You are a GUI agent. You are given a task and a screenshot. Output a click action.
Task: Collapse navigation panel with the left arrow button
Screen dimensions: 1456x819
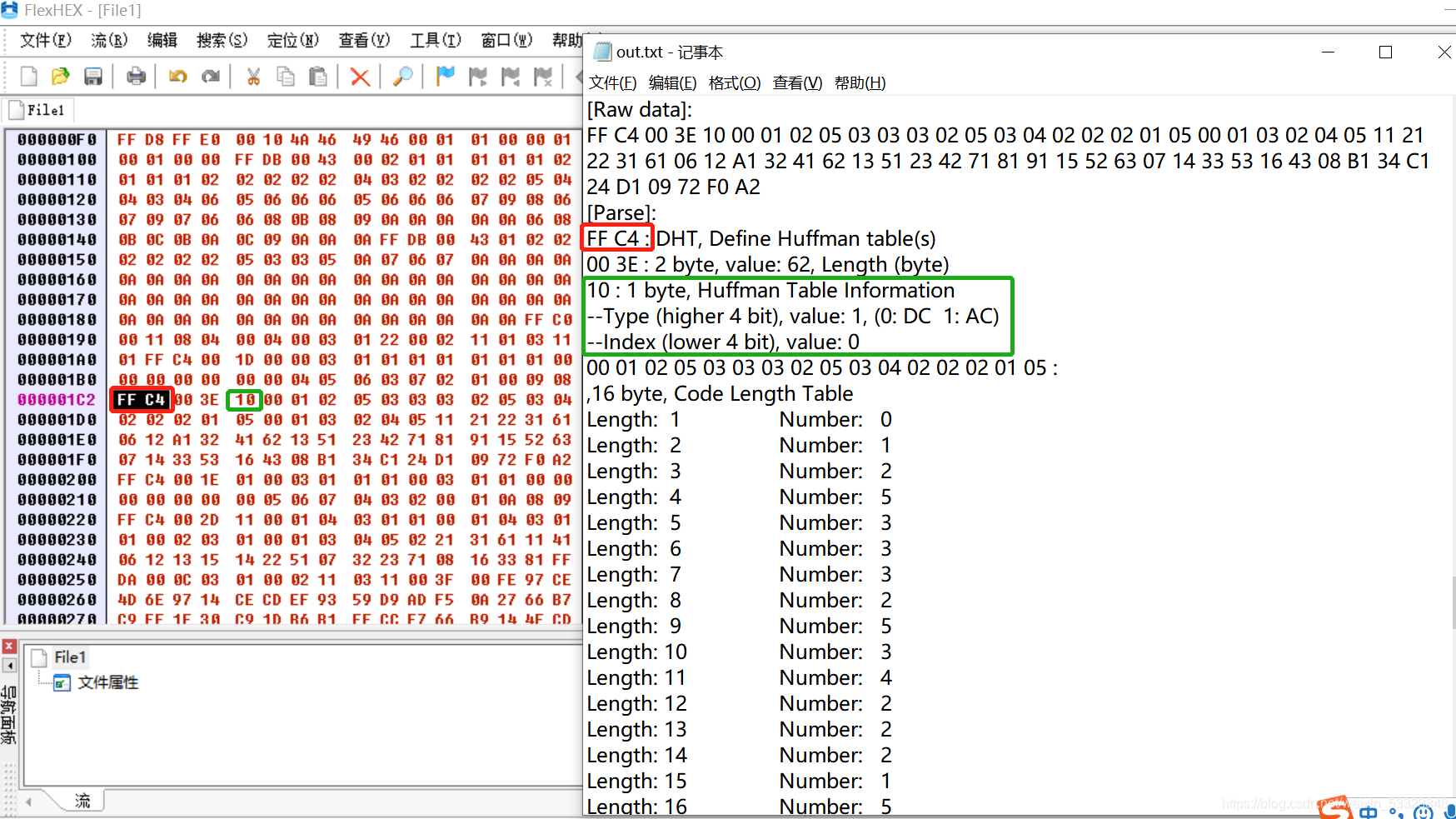[x=9, y=666]
